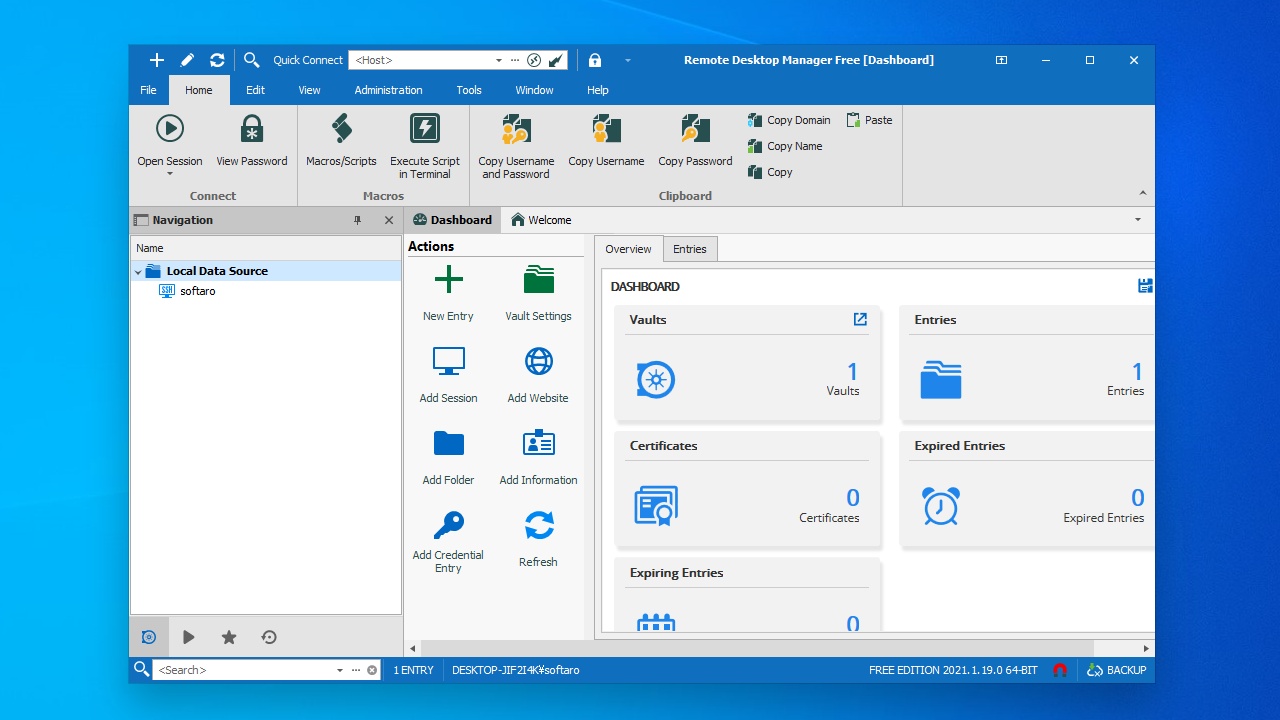
Task: Click the red magnet icon in status bar
Action: [1060, 670]
